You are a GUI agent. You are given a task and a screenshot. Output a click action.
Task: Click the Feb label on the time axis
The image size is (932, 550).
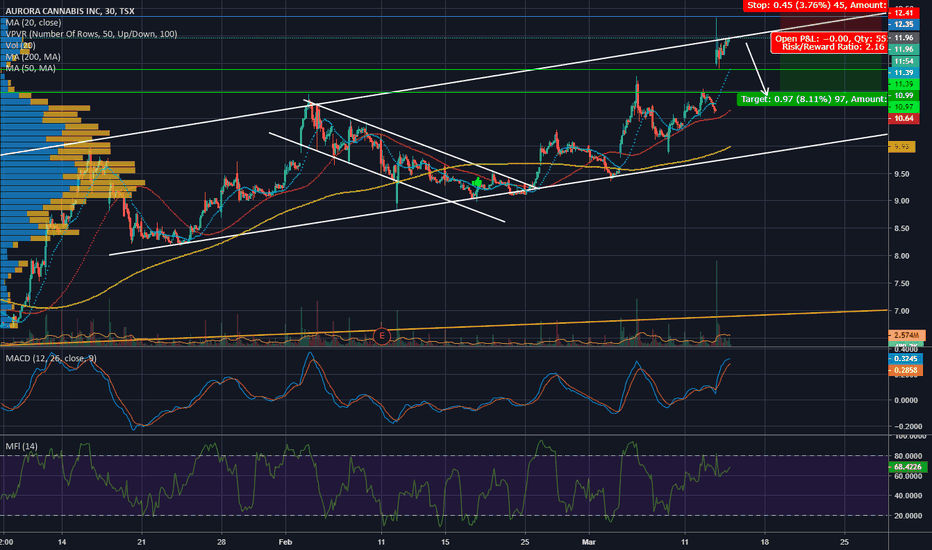[x=285, y=542]
